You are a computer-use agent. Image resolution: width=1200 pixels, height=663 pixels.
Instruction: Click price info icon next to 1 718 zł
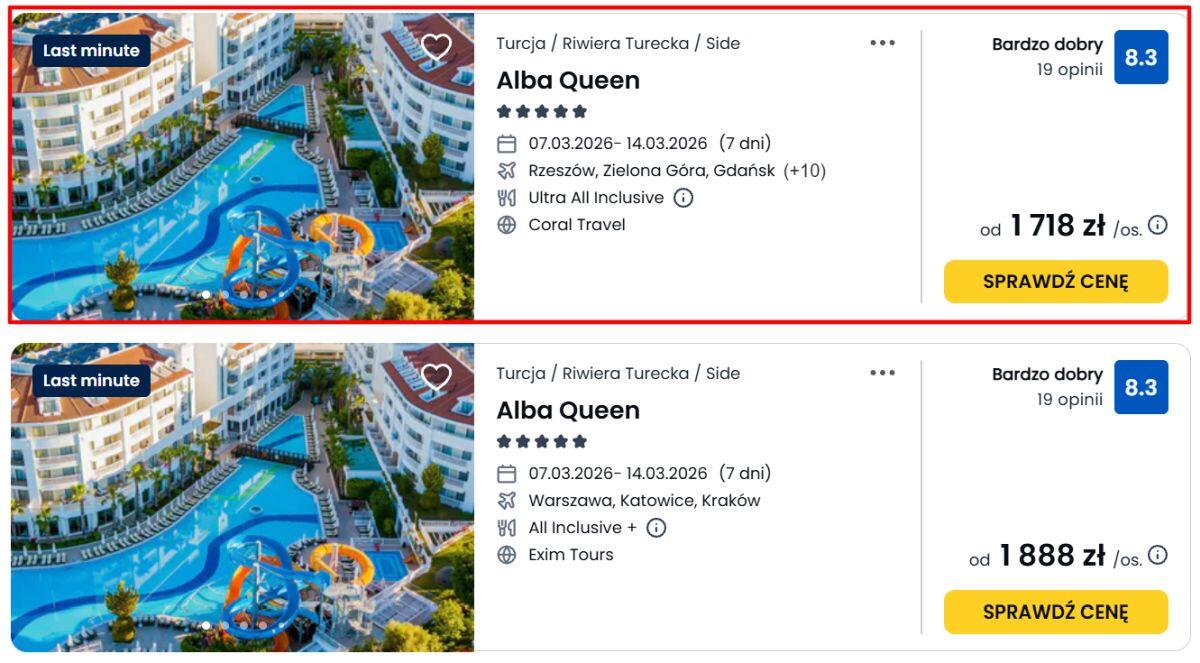click(1157, 225)
